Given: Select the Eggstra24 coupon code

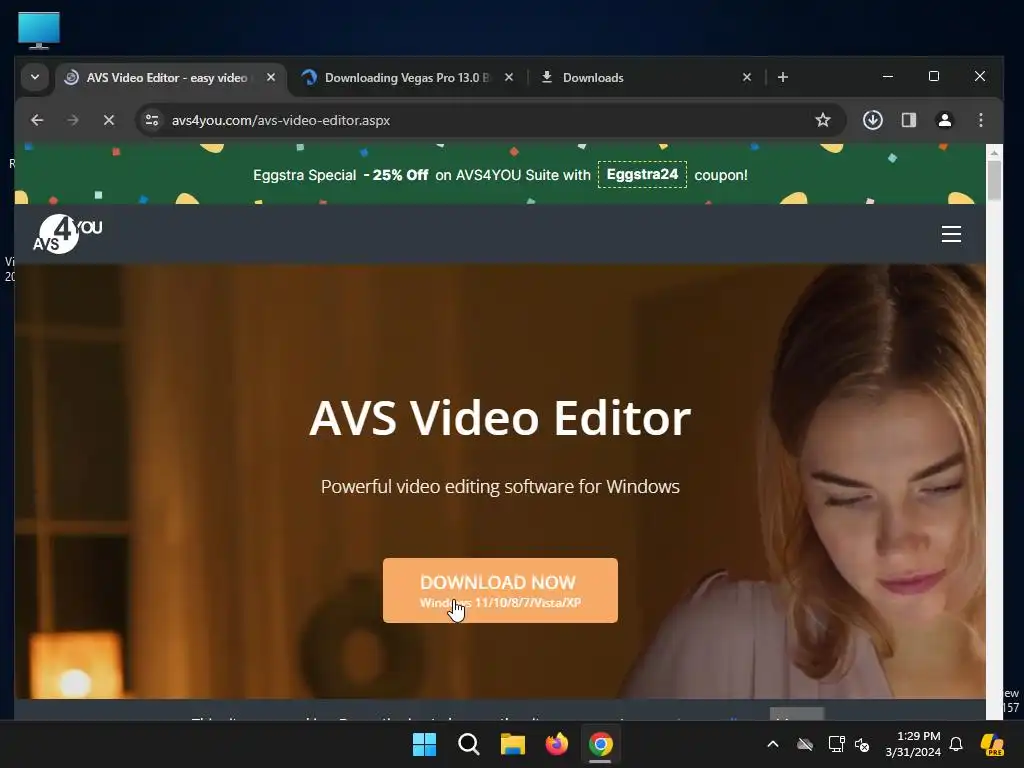Looking at the screenshot, I should pyautogui.click(x=642, y=174).
